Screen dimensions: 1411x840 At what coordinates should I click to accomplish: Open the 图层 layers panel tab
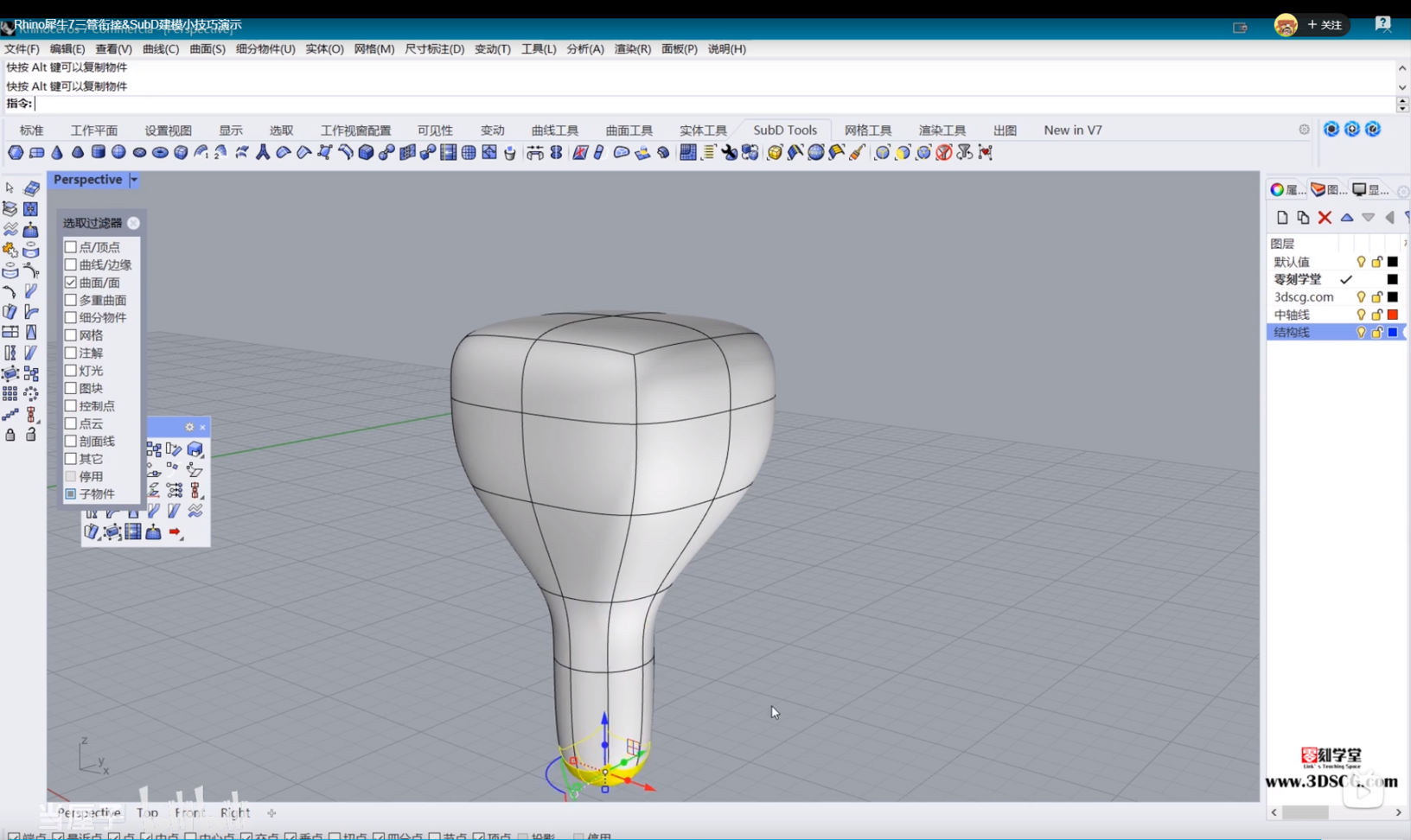point(1327,189)
